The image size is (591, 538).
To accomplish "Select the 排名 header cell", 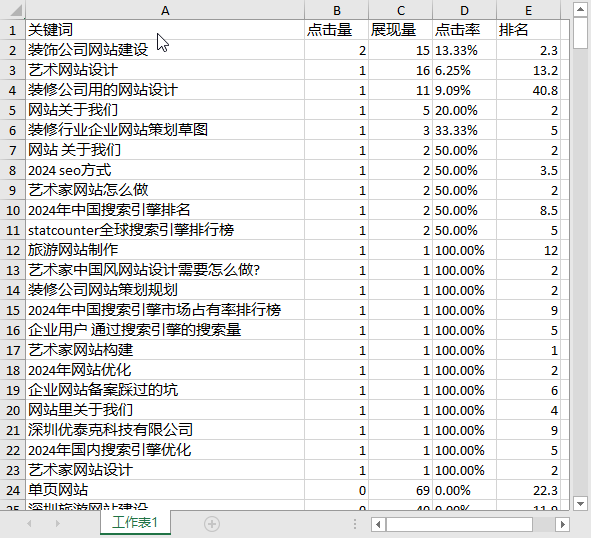I will coord(528,30).
